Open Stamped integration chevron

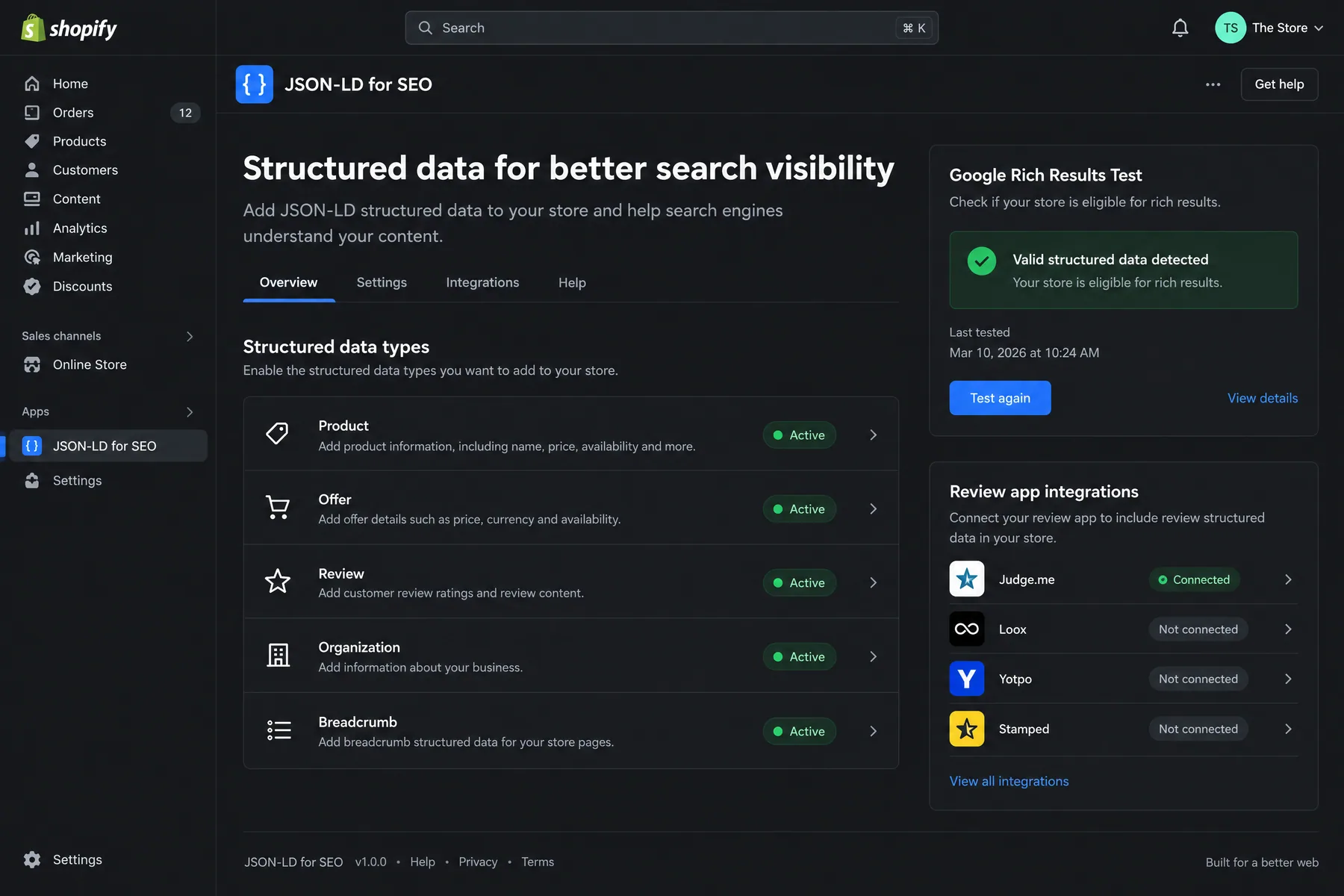tap(1288, 729)
